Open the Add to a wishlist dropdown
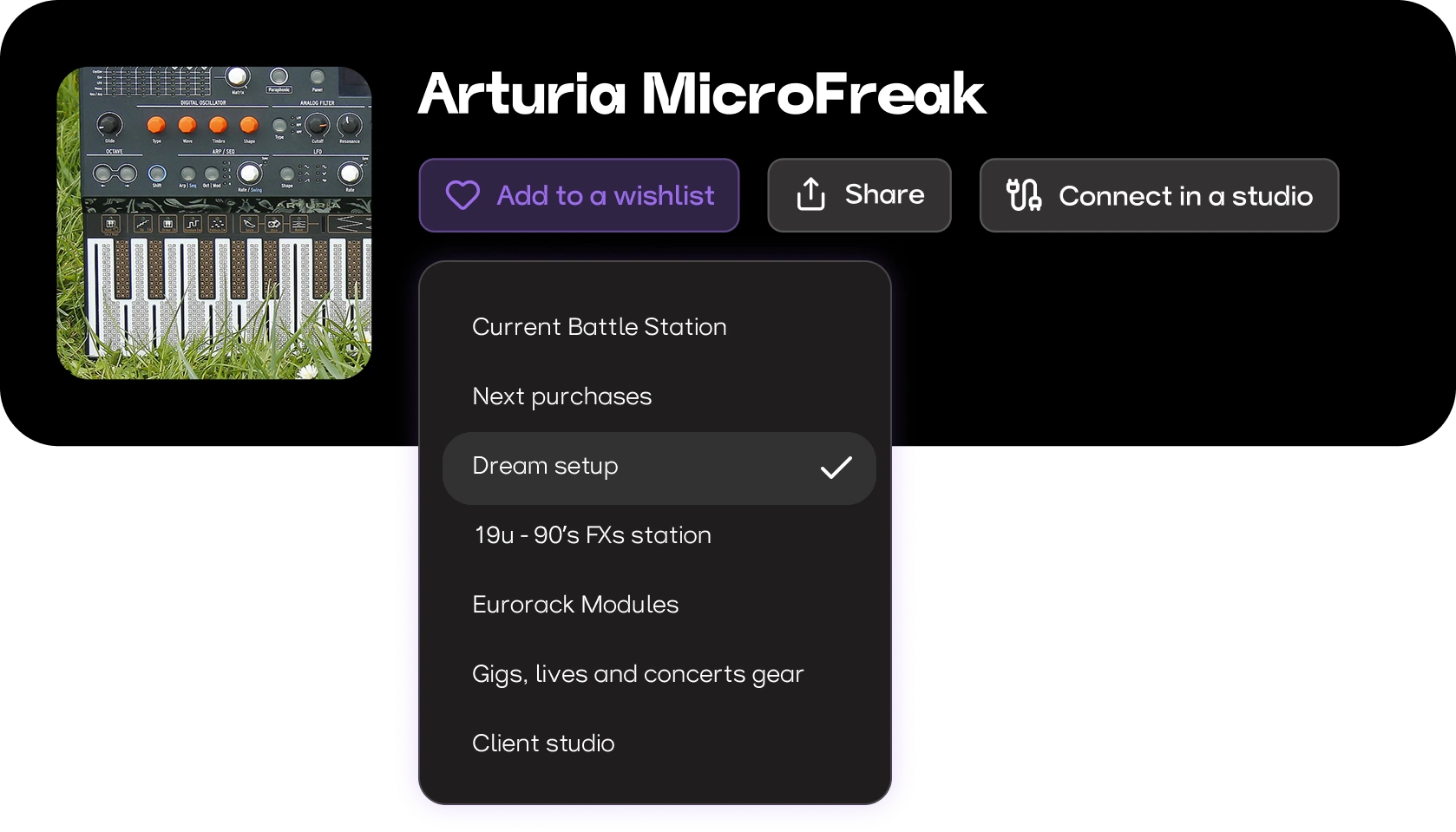1456x832 pixels. [579, 195]
